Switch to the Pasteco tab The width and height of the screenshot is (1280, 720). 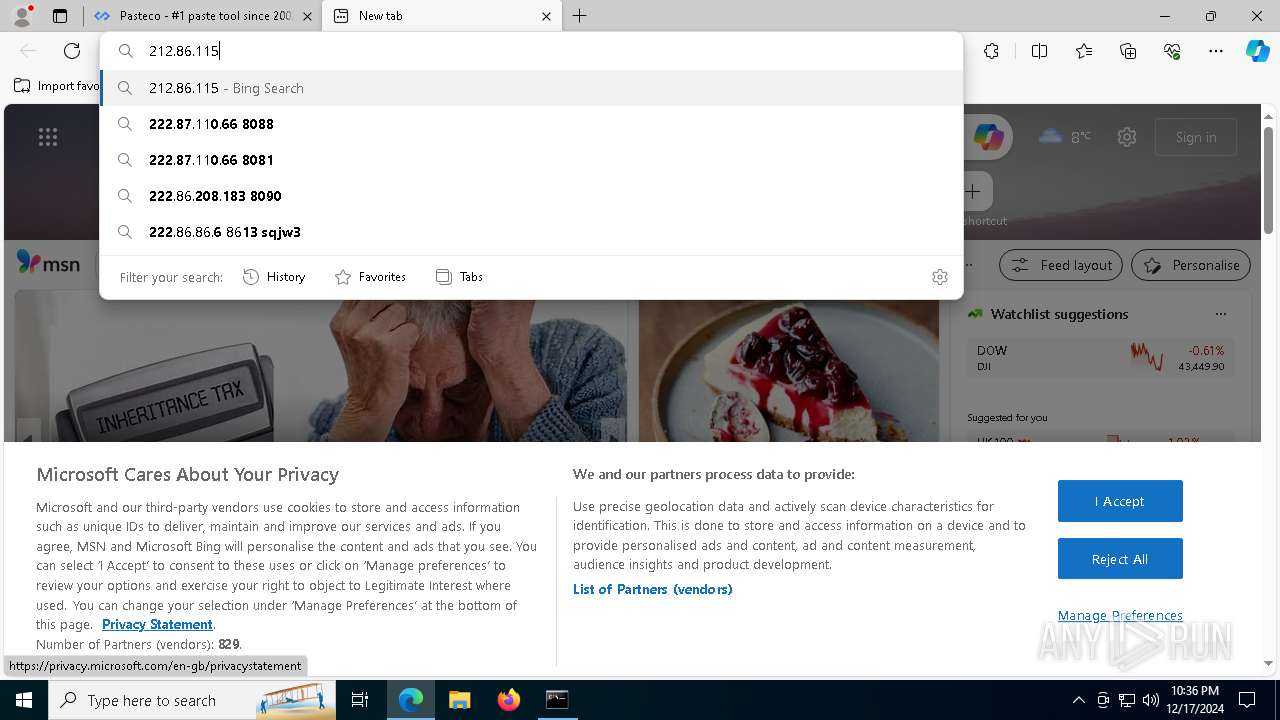(204, 16)
